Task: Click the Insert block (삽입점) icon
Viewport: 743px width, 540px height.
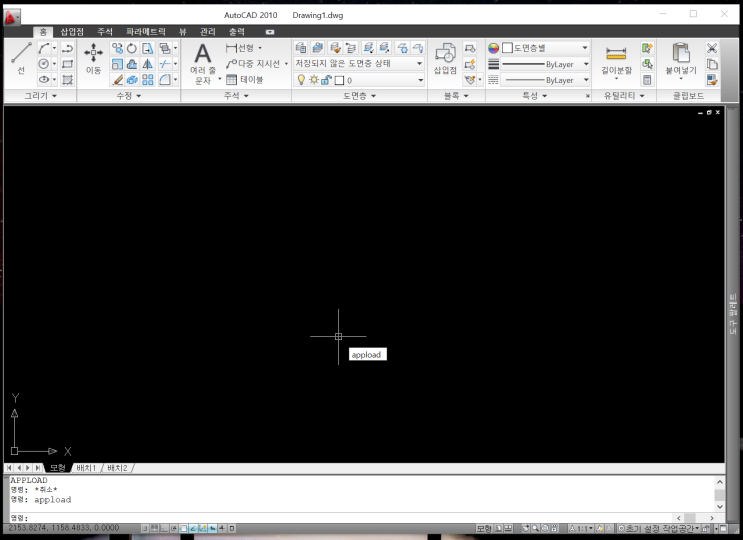Action: [445, 58]
